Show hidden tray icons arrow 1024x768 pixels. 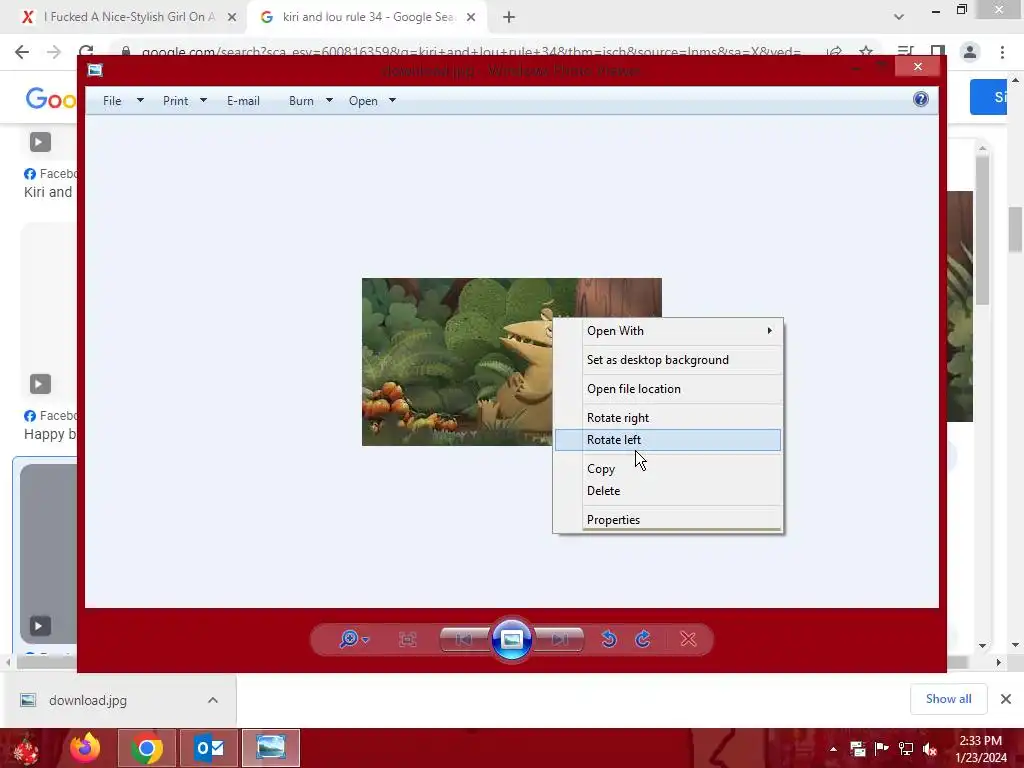point(833,749)
